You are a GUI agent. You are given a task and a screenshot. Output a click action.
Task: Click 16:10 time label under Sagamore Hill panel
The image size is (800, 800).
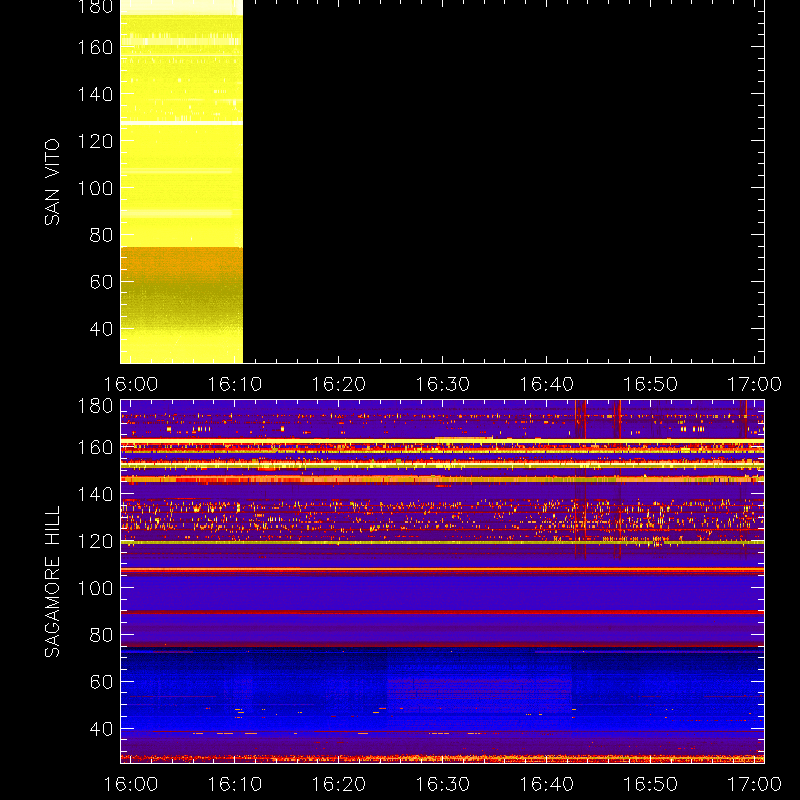(235, 784)
